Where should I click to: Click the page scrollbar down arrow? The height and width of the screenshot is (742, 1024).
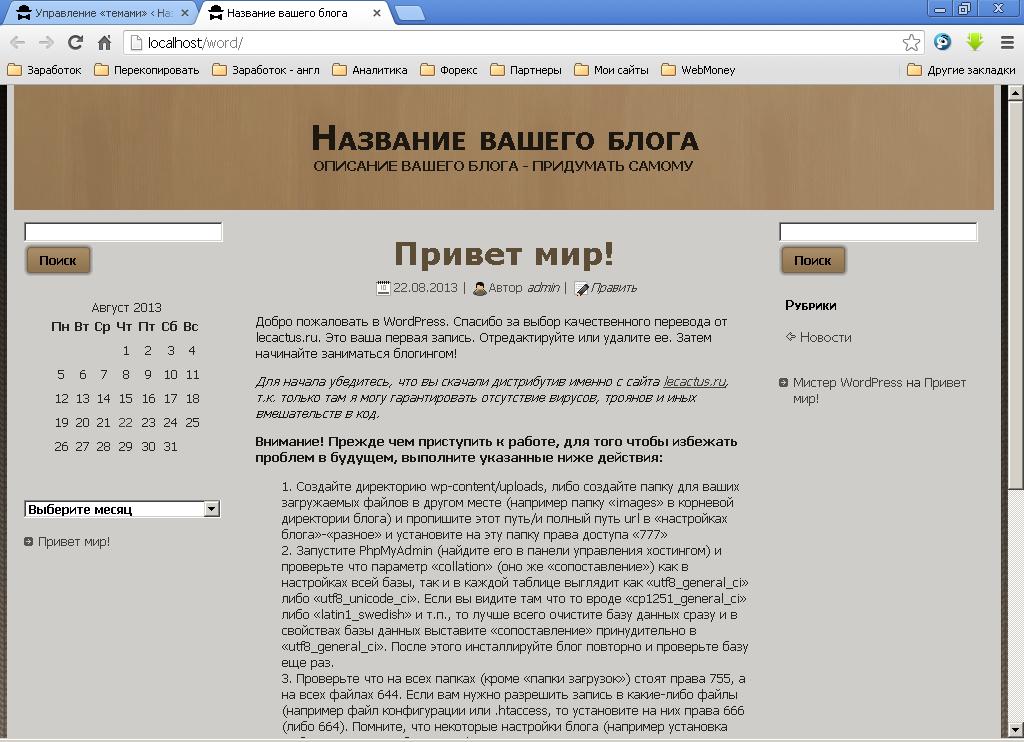click(x=1015, y=730)
